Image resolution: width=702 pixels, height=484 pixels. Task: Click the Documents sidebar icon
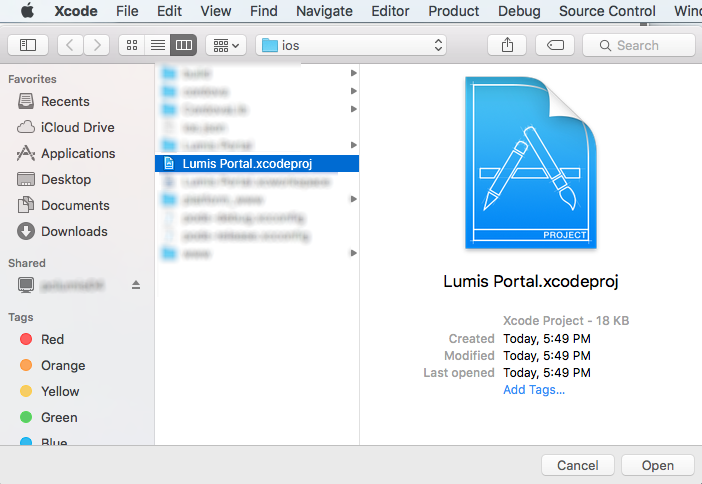(x=26, y=205)
